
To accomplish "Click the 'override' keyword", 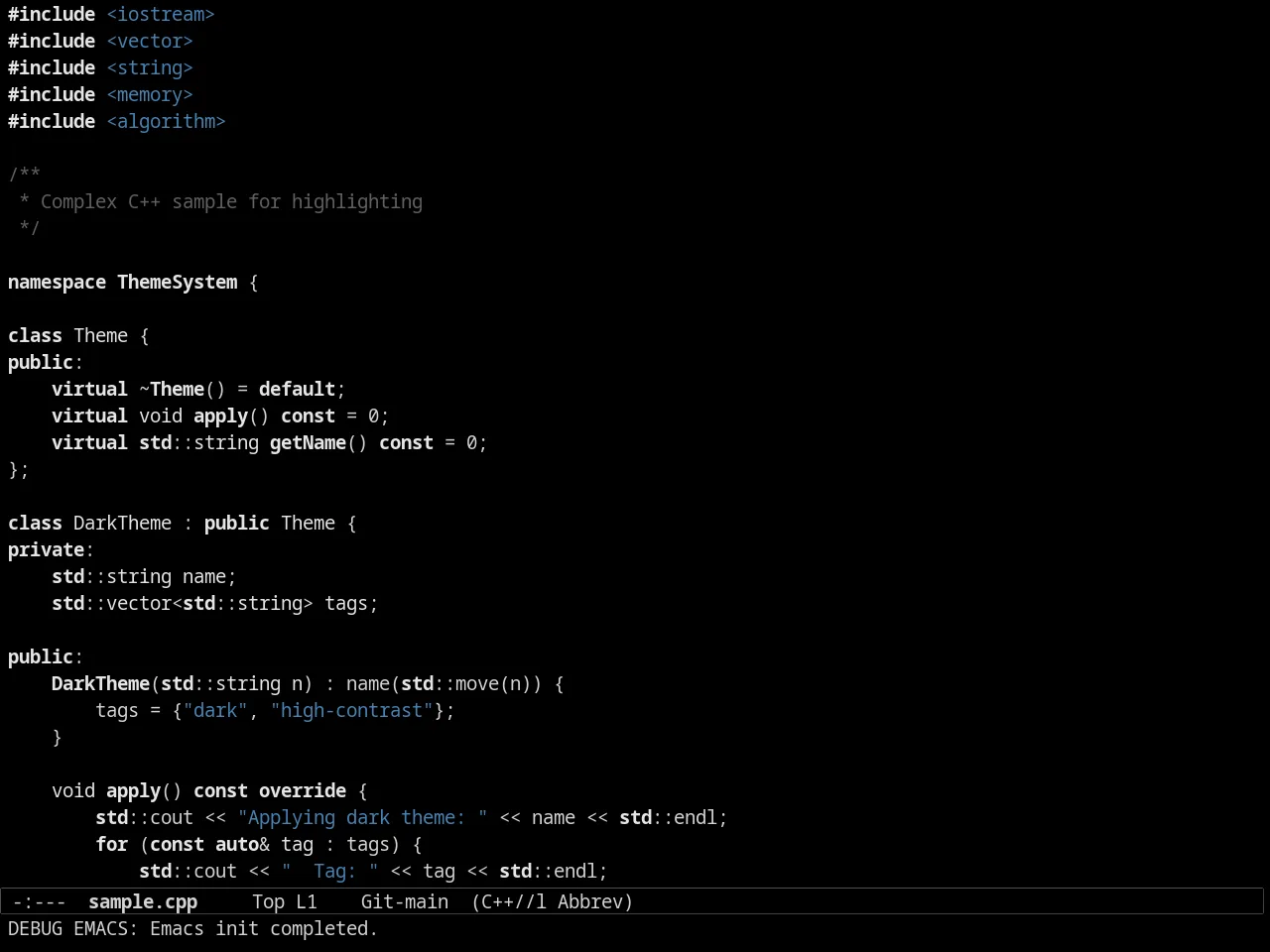I will 303,790.
